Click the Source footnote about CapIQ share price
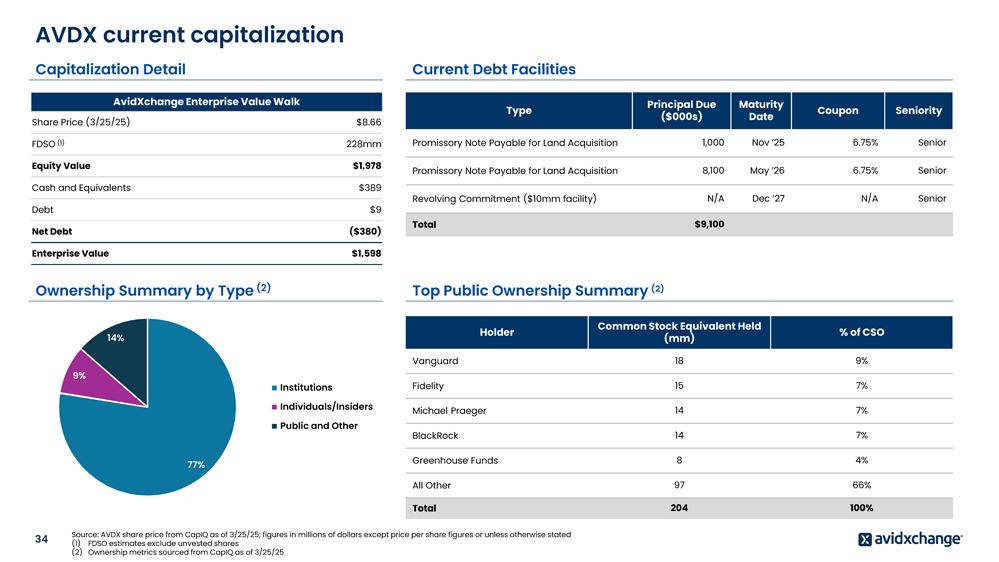Viewport: 999px width, 562px height. pos(321,535)
